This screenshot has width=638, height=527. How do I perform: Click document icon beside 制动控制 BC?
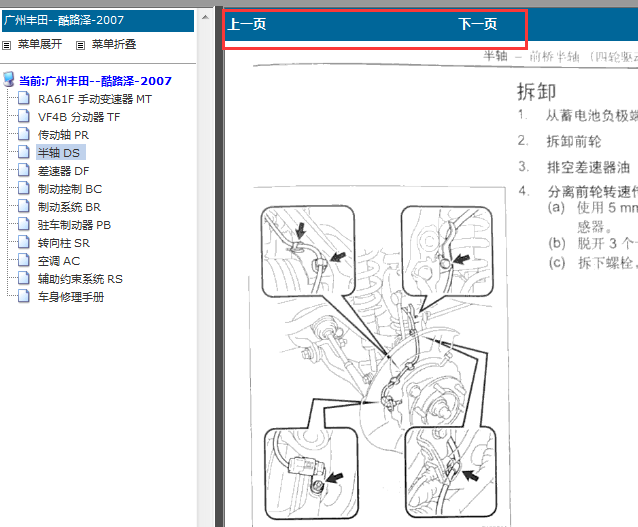(x=24, y=188)
